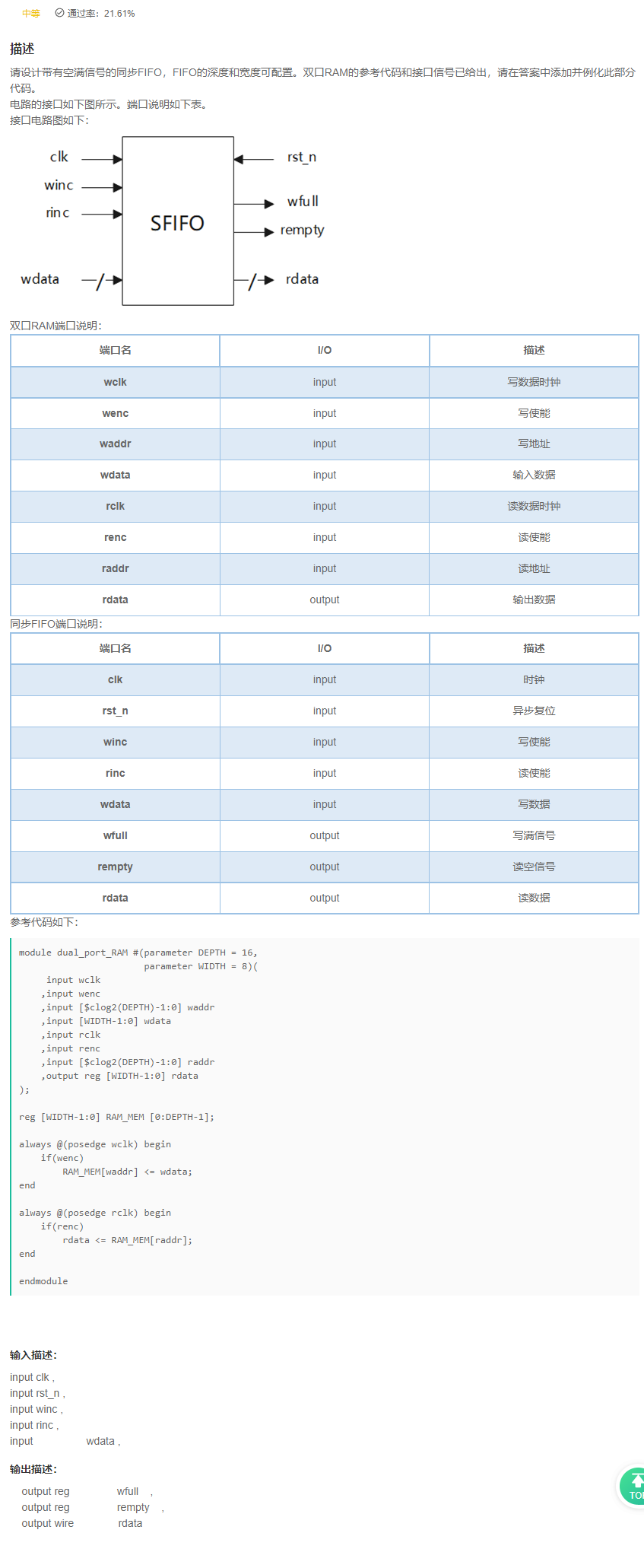Click the input rst_n line
The width and height of the screenshot is (644, 1568).
coord(37,1393)
